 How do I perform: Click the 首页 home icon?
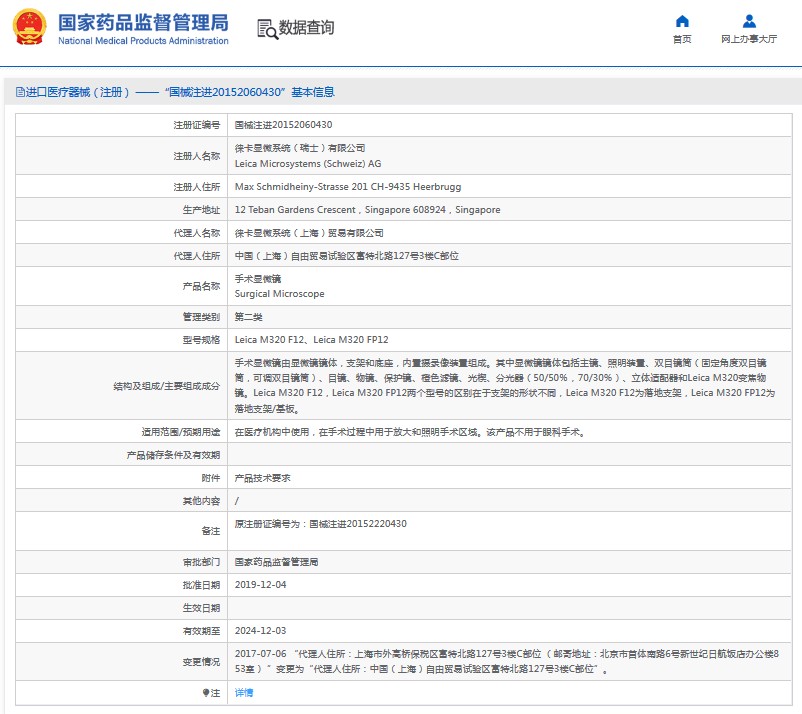[x=681, y=21]
